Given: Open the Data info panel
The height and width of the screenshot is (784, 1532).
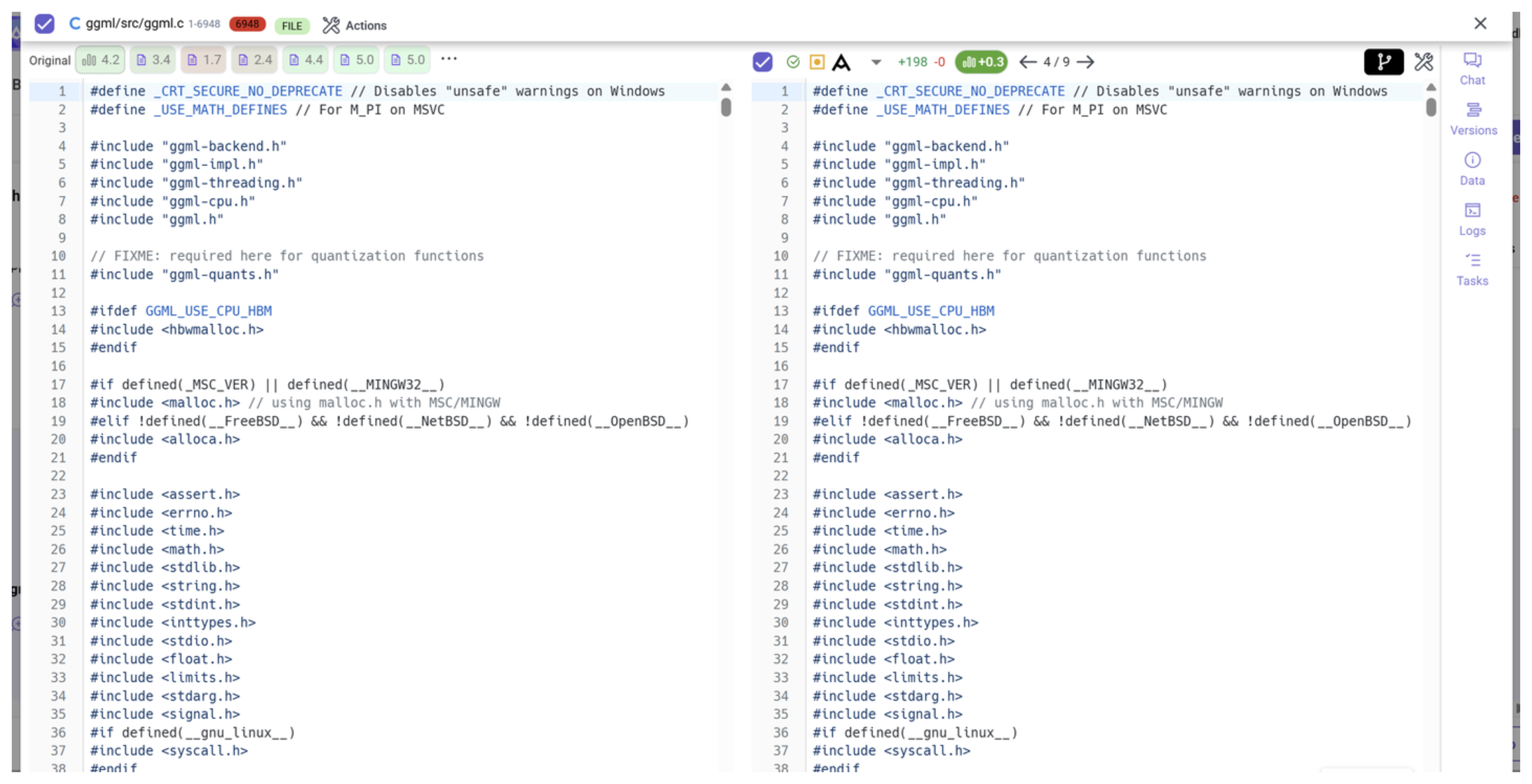Looking at the screenshot, I should point(1472,168).
